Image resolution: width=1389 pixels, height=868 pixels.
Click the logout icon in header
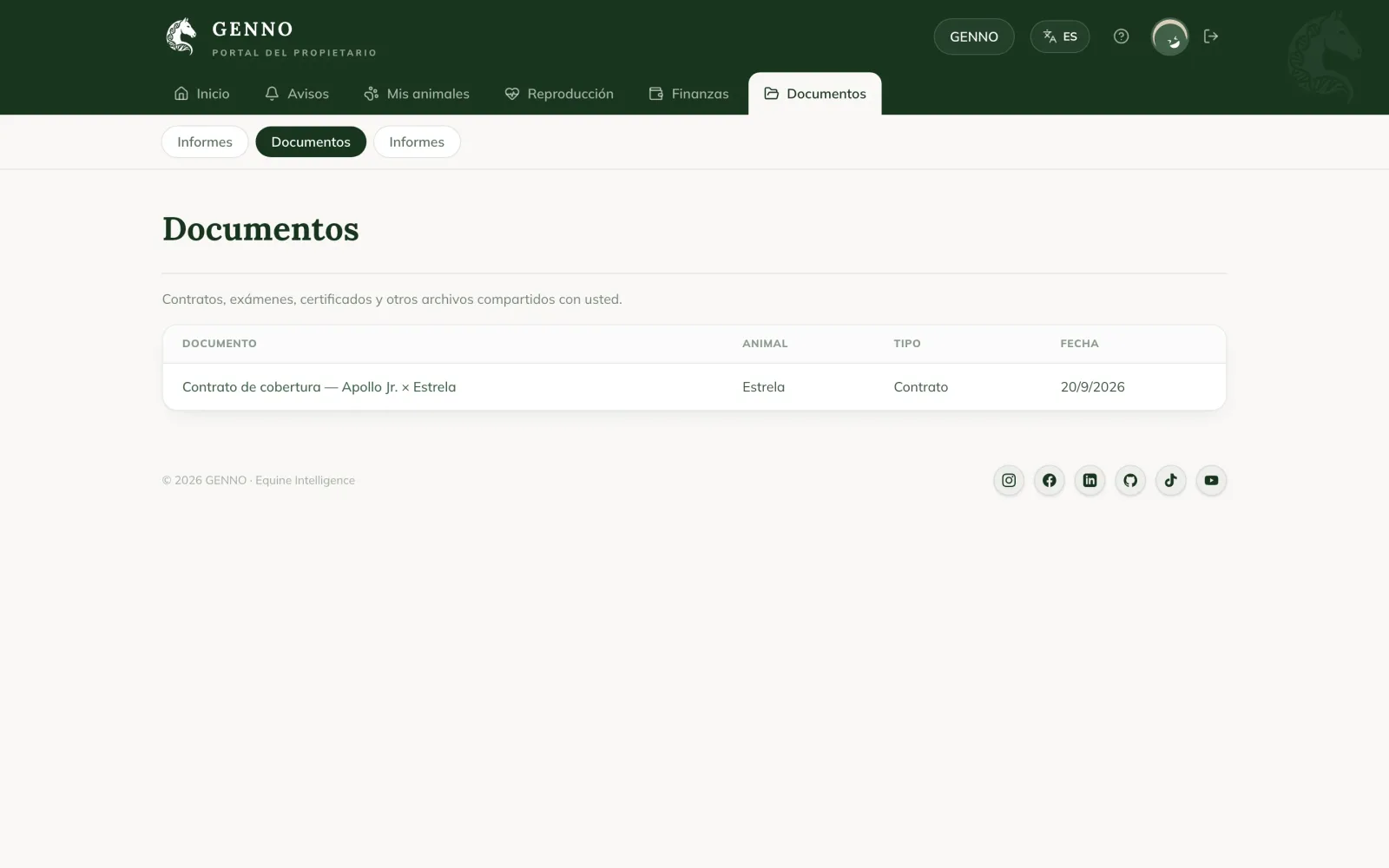tap(1211, 36)
